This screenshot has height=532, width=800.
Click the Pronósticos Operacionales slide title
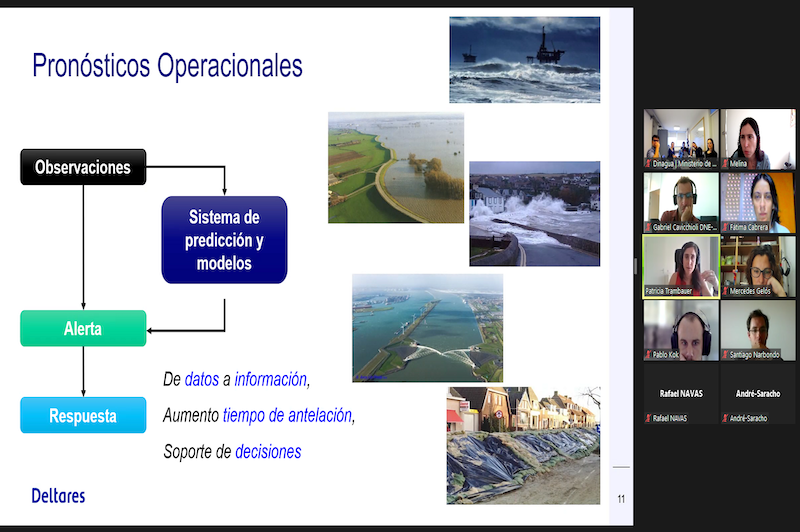pyautogui.click(x=167, y=66)
